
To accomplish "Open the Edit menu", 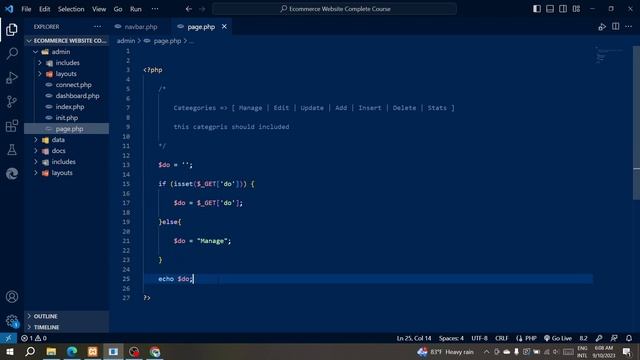I will click(x=44, y=9).
